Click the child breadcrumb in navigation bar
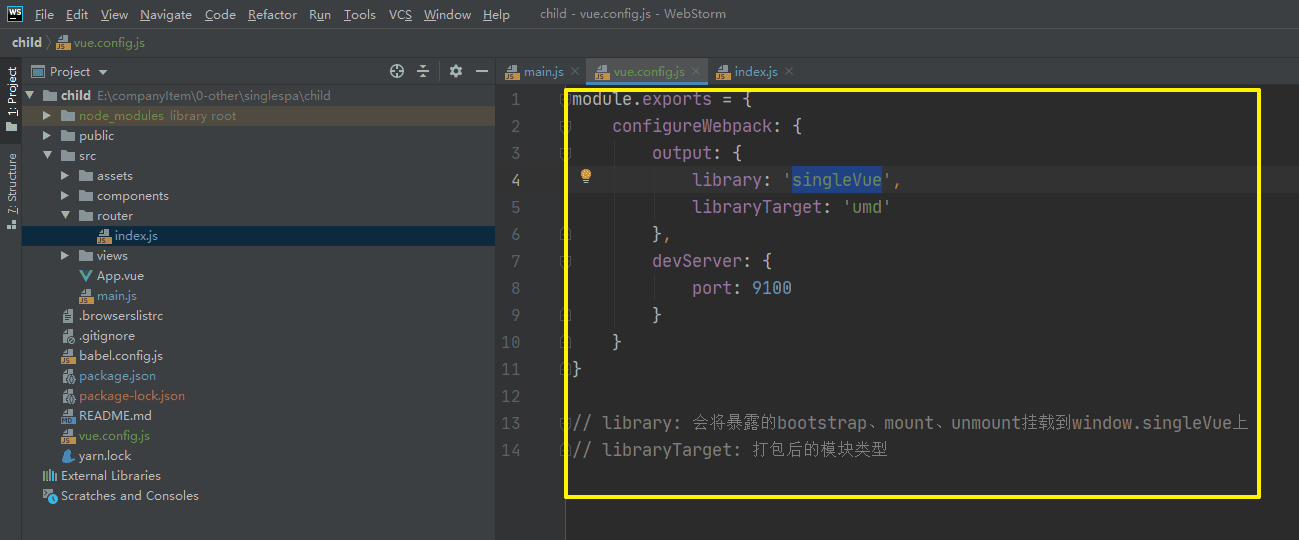This screenshot has height=540, width=1299. 27,43
